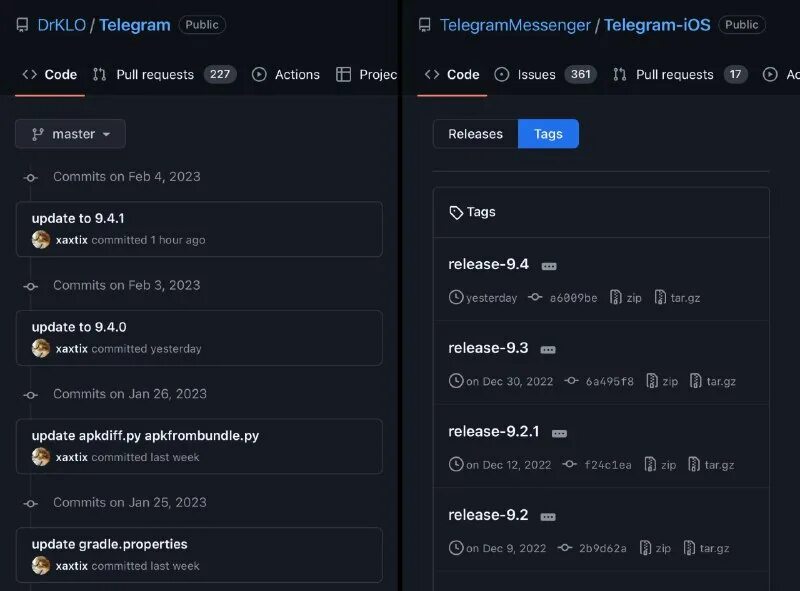
Task: Expand ellipsis details for release-9.4
Action: (x=549, y=266)
